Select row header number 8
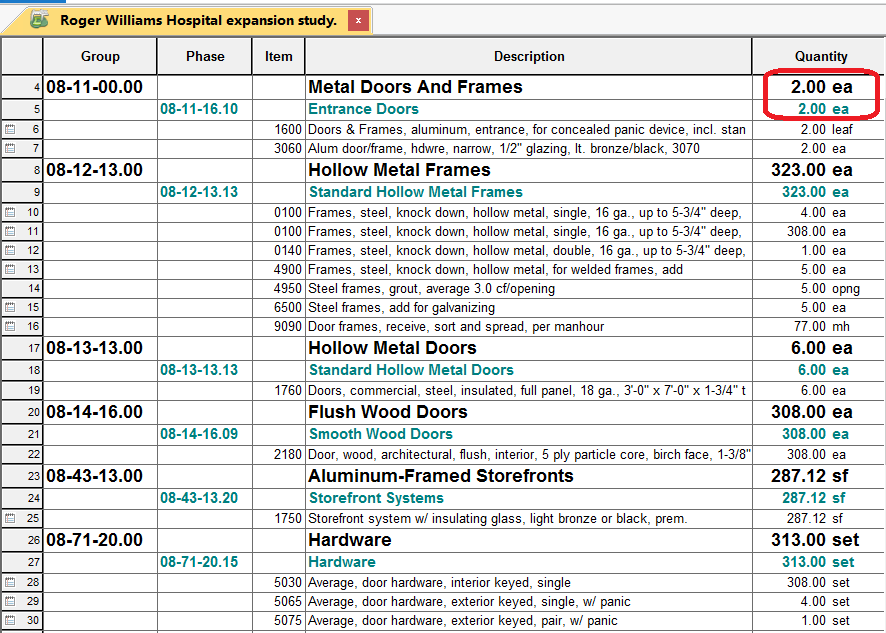The height and width of the screenshot is (633, 886). click(22, 171)
